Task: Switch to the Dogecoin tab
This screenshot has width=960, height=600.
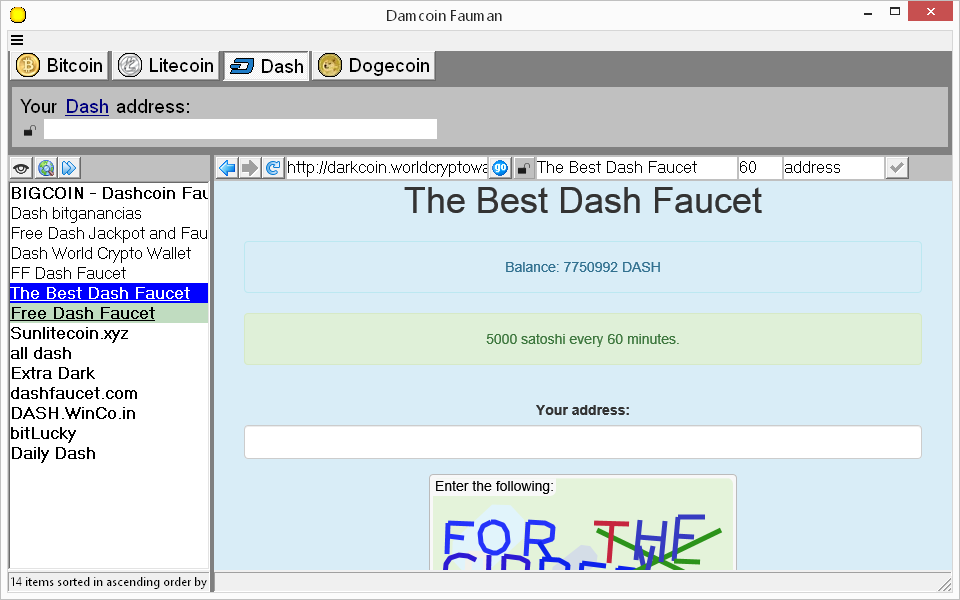Action: [373, 66]
